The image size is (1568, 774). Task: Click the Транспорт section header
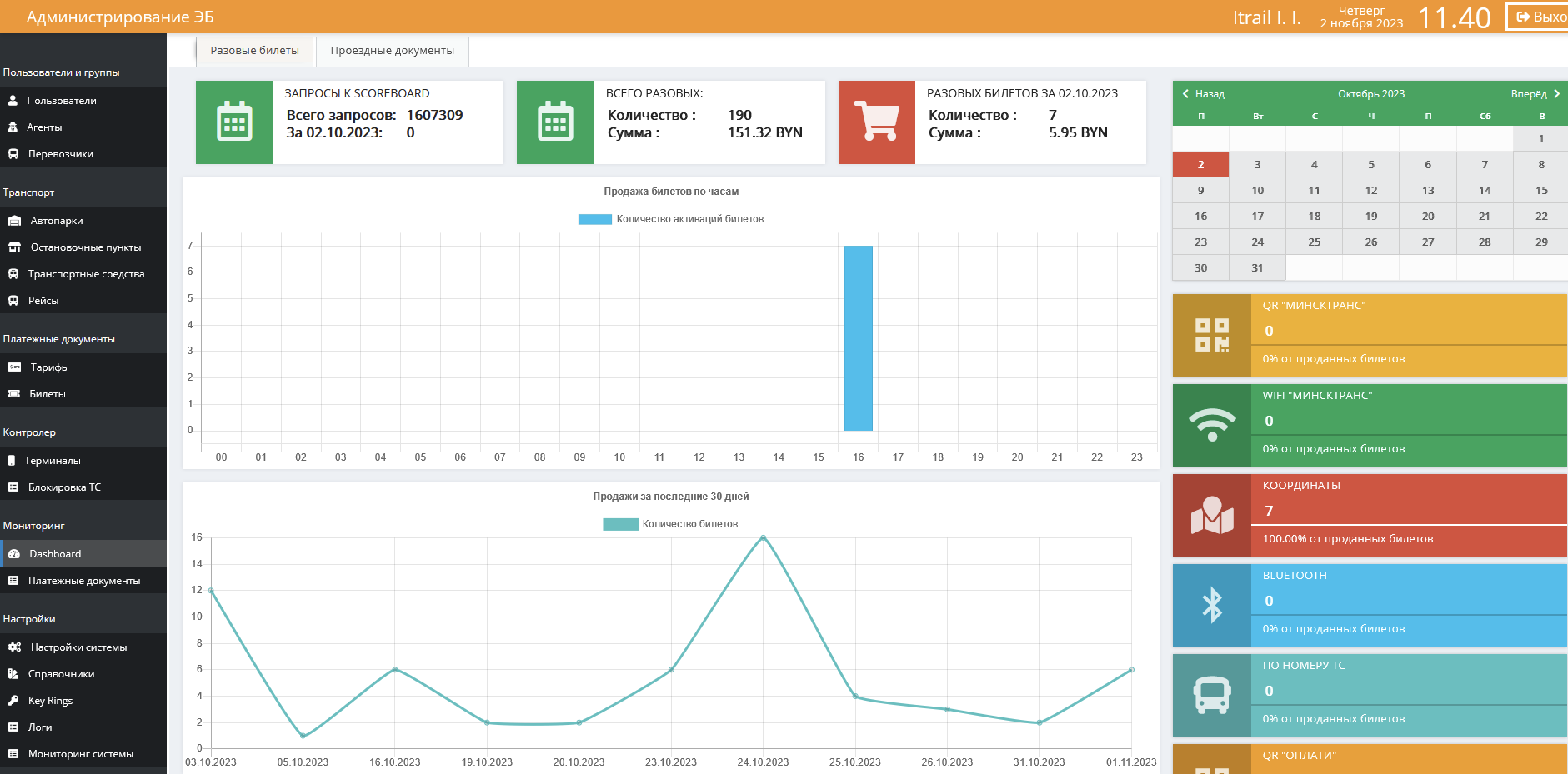pos(28,192)
